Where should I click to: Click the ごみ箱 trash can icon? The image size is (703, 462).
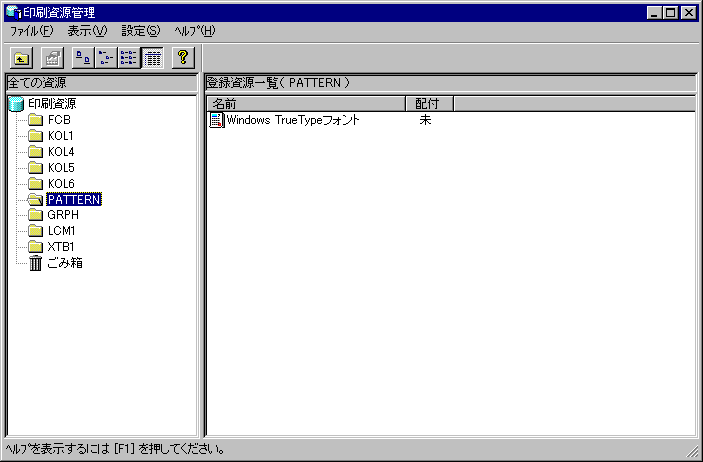point(35,263)
